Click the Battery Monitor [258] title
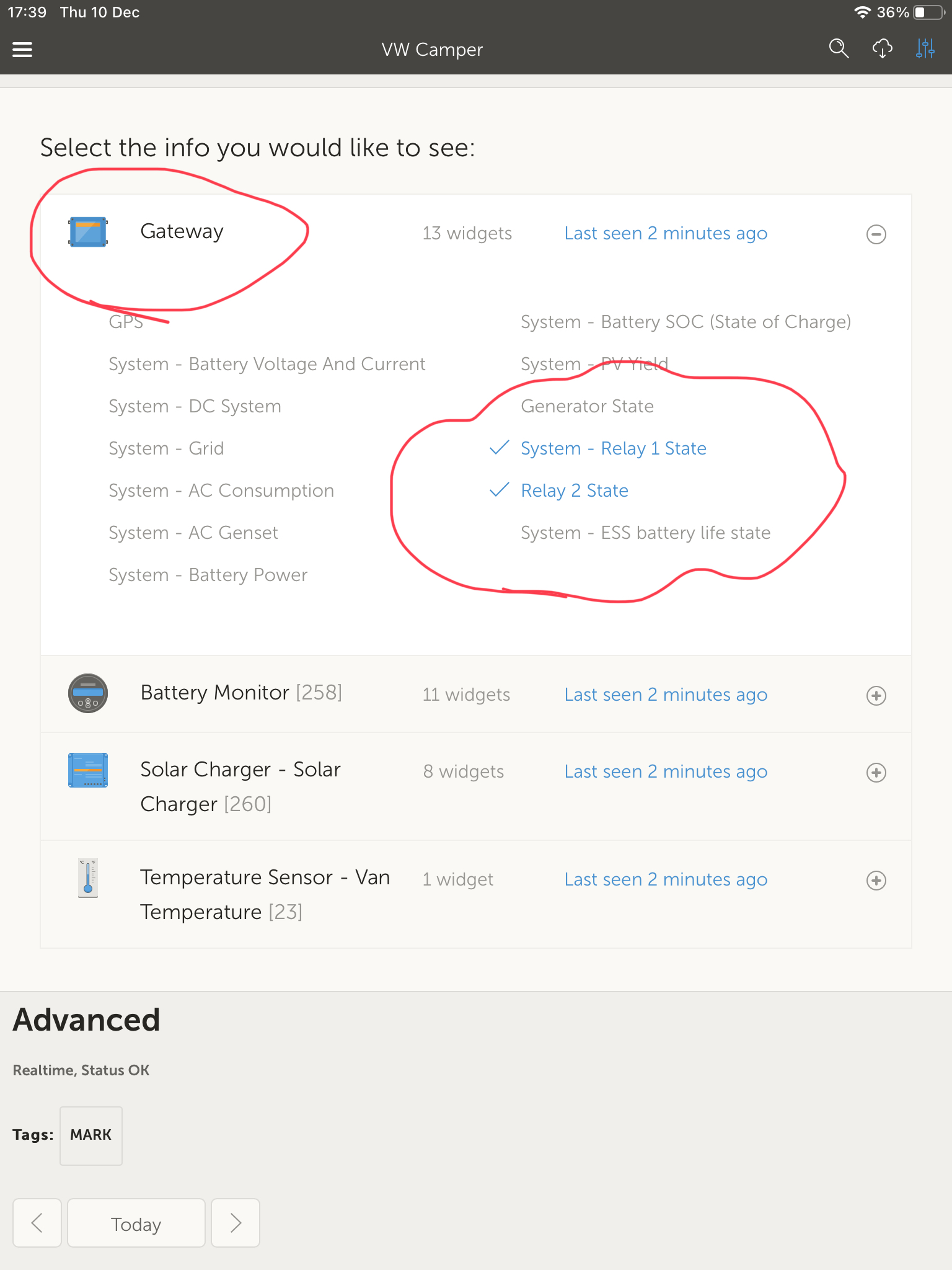The height and width of the screenshot is (1270, 952). tap(241, 693)
